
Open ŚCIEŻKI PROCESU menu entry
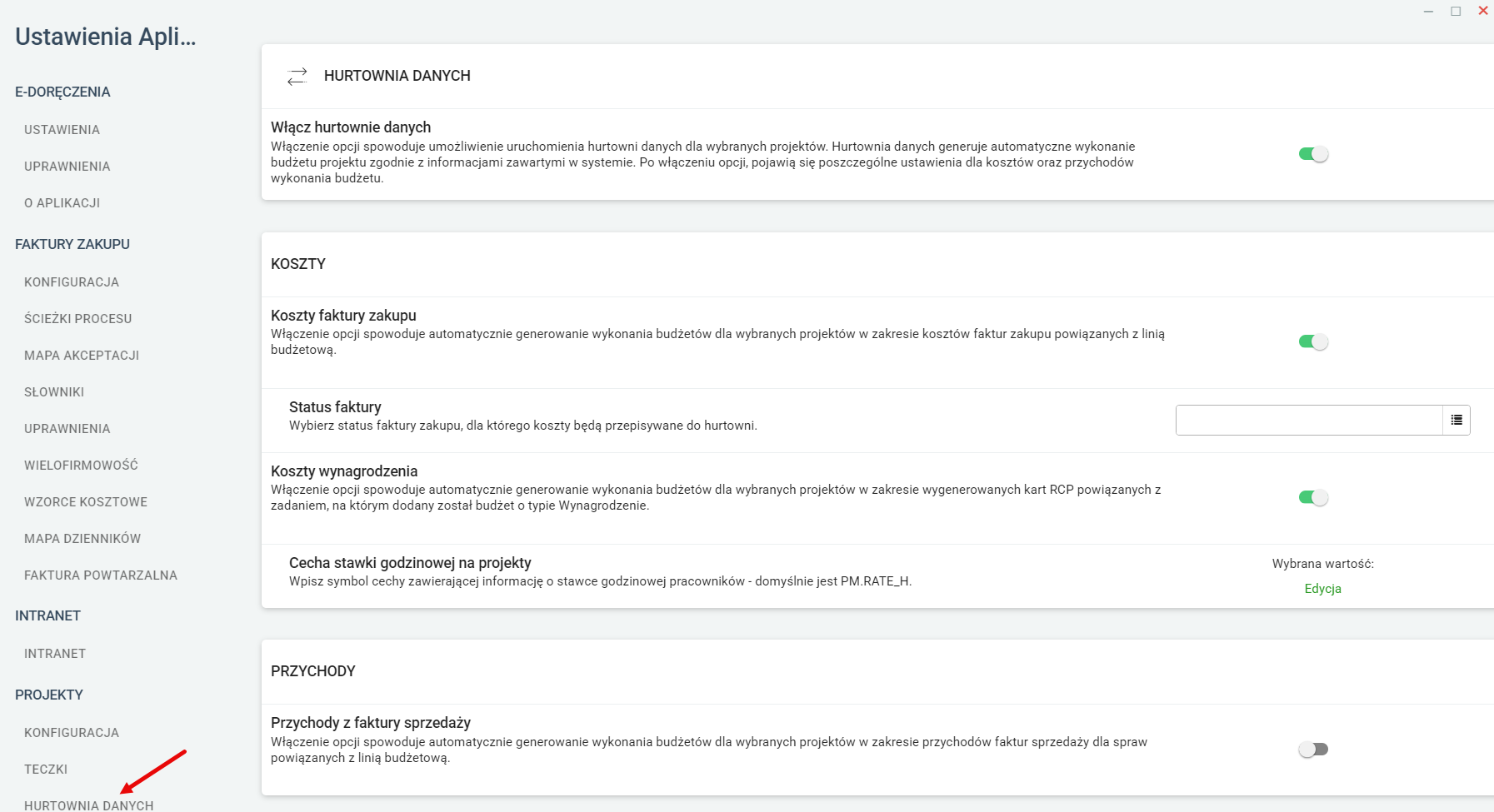pyautogui.click(x=78, y=319)
